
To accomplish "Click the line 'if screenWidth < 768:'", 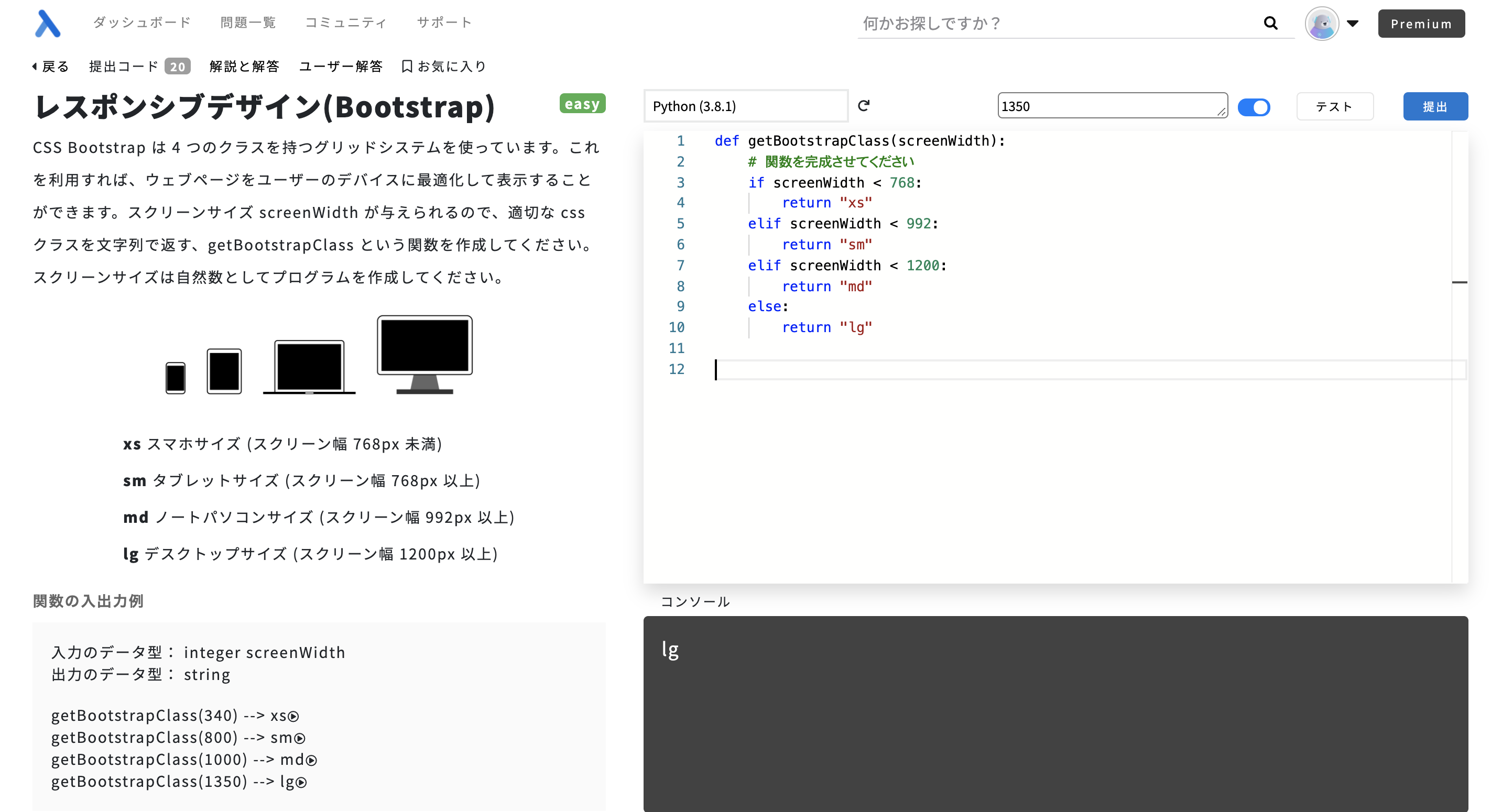I will [x=834, y=183].
